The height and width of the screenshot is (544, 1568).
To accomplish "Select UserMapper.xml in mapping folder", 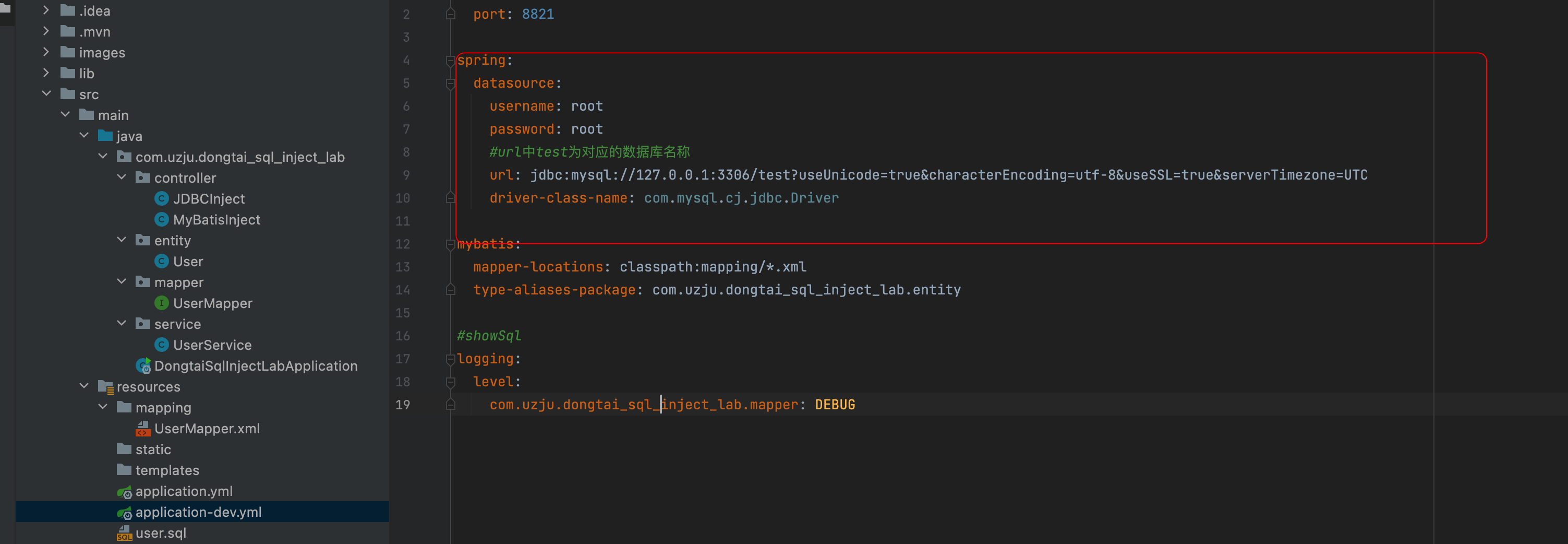I will pos(207,428).
